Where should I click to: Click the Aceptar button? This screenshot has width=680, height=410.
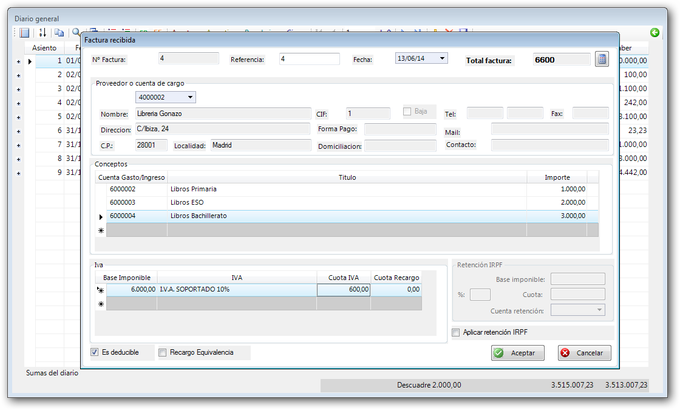(517, 353)
